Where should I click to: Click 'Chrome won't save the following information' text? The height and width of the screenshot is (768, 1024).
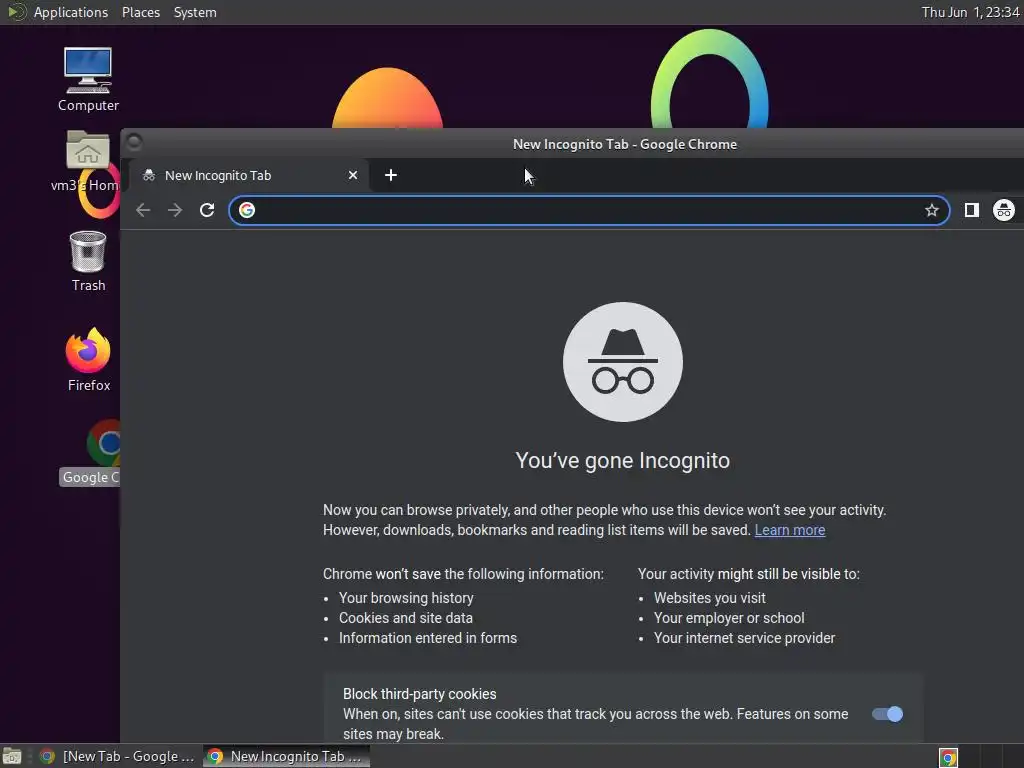463,574
